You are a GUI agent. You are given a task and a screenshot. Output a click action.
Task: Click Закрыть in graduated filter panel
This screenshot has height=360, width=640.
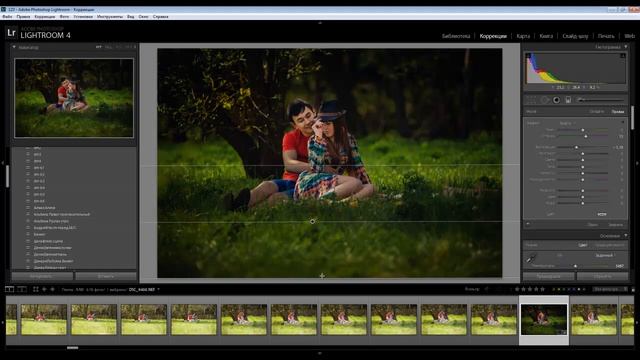pos(616,224)
